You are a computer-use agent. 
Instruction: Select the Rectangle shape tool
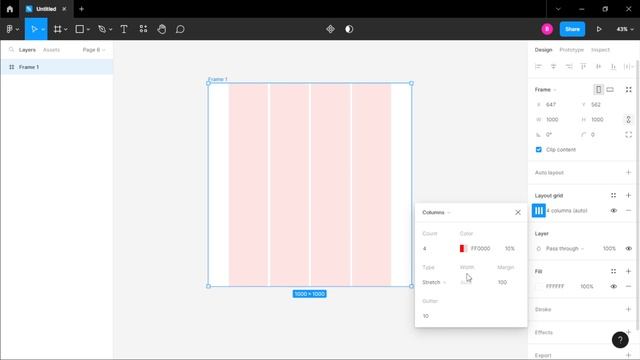click(x=80, y=29)
